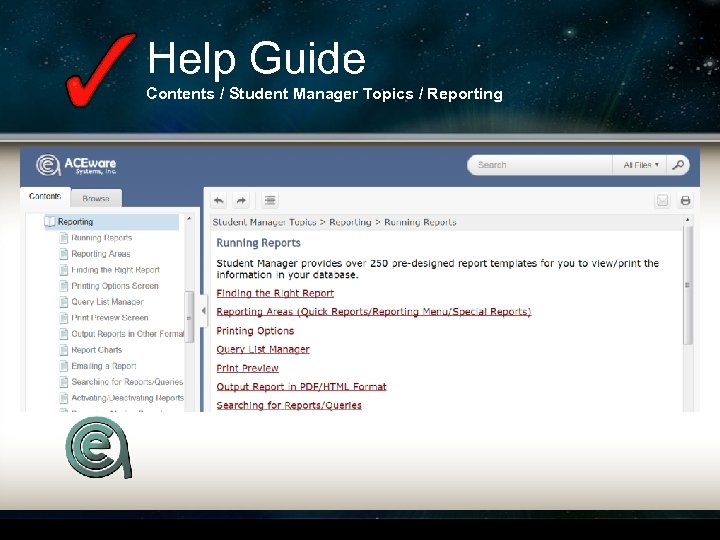Click page icon beside Report Charts
The height and width of the screenshot is (540, 720).
(64, 350)
